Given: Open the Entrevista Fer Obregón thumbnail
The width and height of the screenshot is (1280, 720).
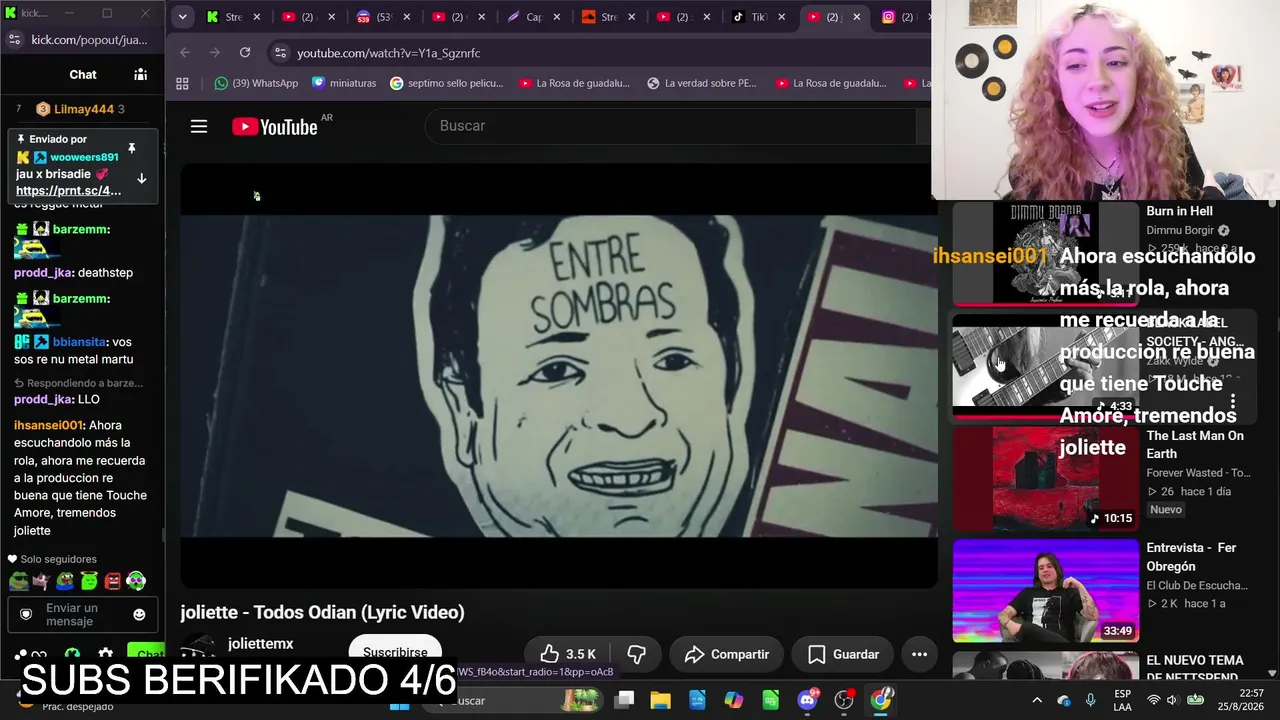Looking at the screenshot, I should (x=1045, y=591).
